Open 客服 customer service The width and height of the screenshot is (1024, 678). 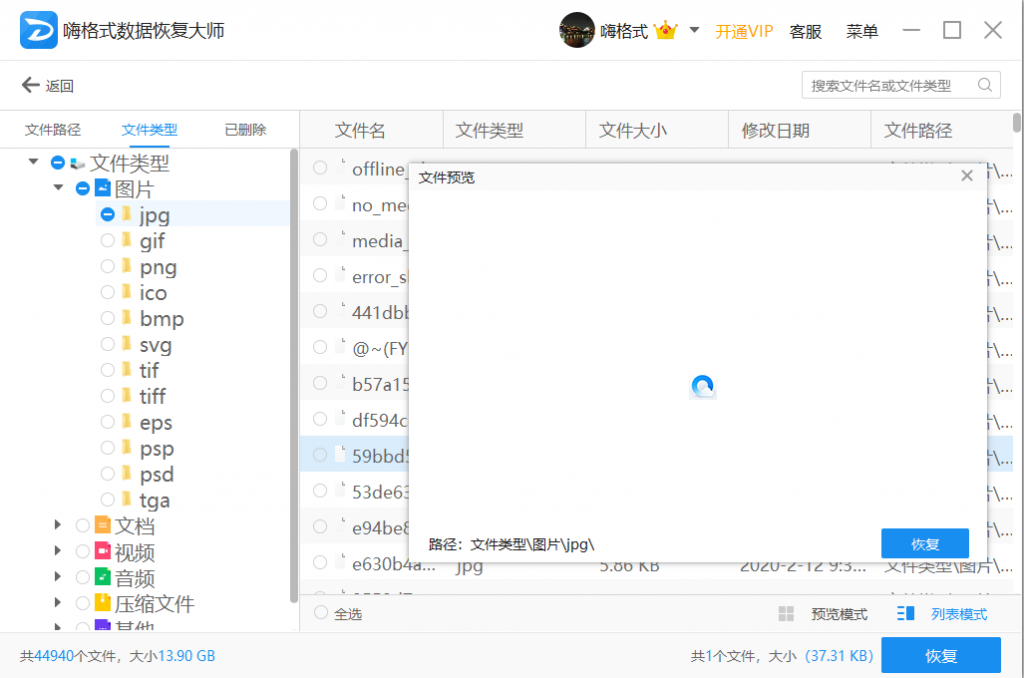[805, 31]
